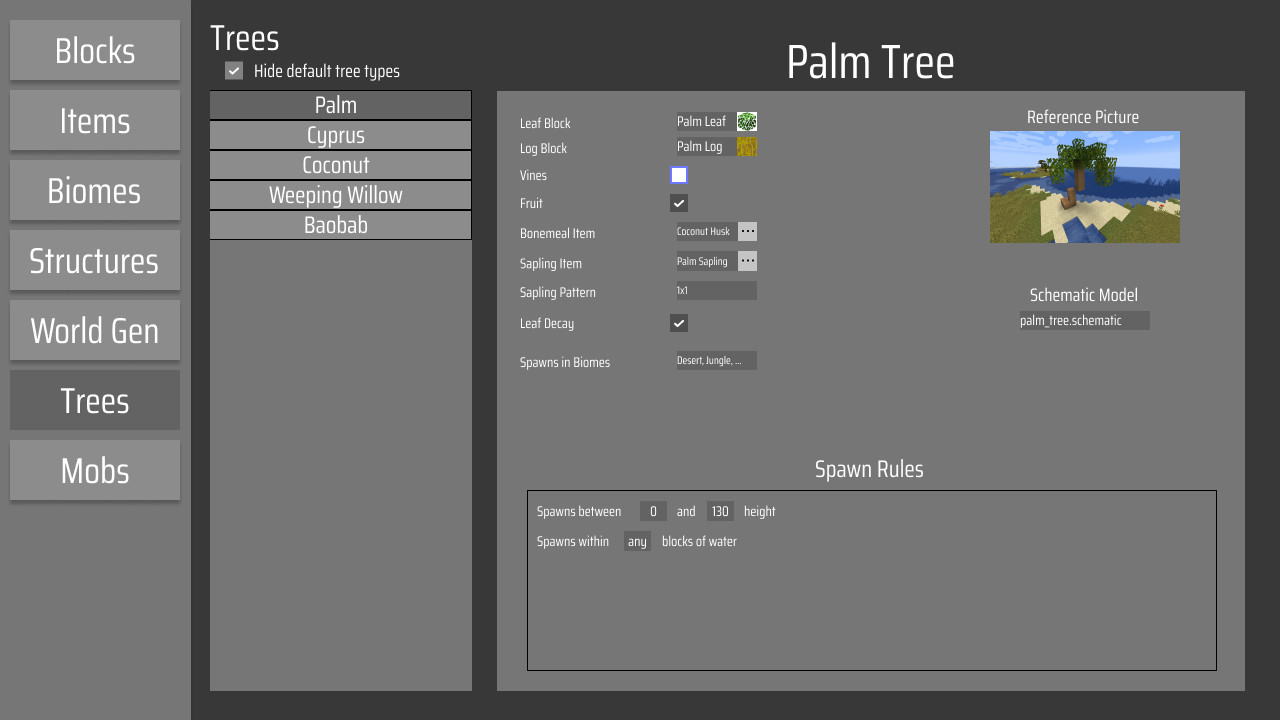This screenshot has width=1280, height=720.
Task: Uncheck Leaf Decay for the Palm Tree
Action: 678,322
